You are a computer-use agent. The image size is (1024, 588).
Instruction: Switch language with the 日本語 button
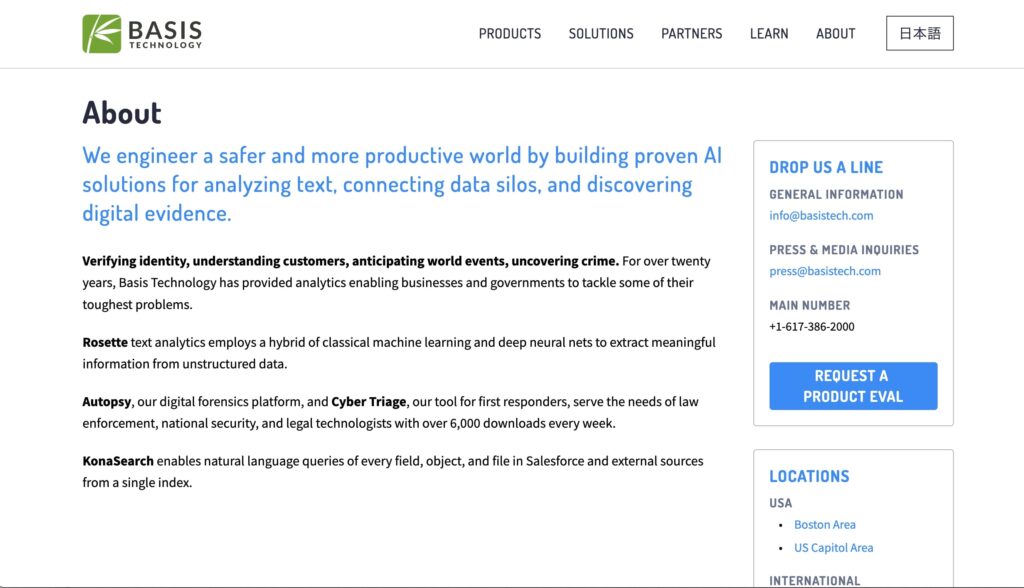(919, 33)
